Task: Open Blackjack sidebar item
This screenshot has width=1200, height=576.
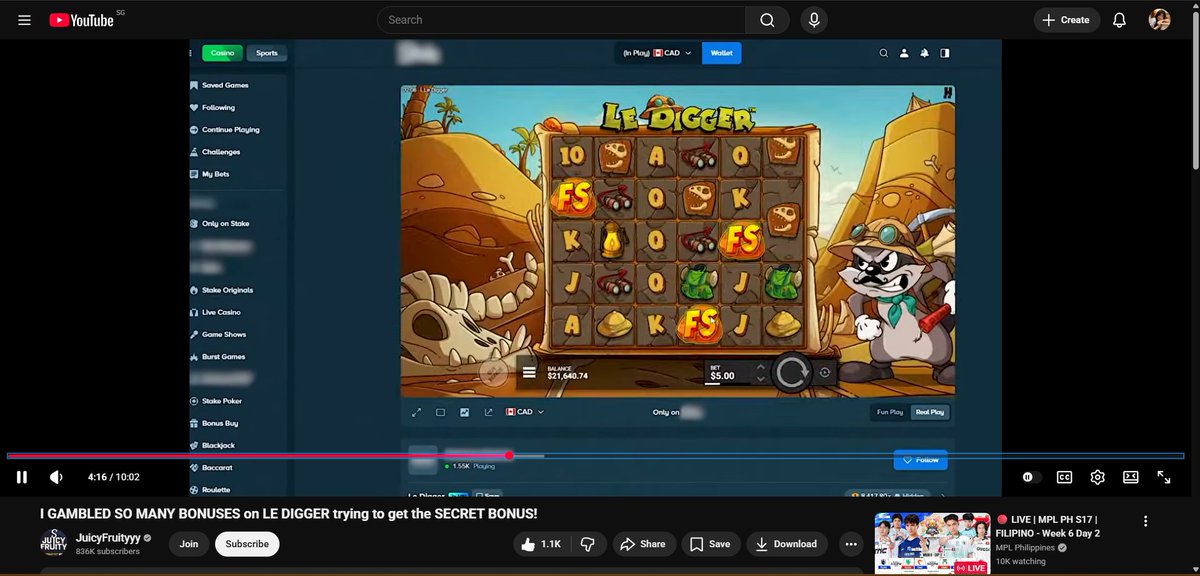Action: point(213,445)
